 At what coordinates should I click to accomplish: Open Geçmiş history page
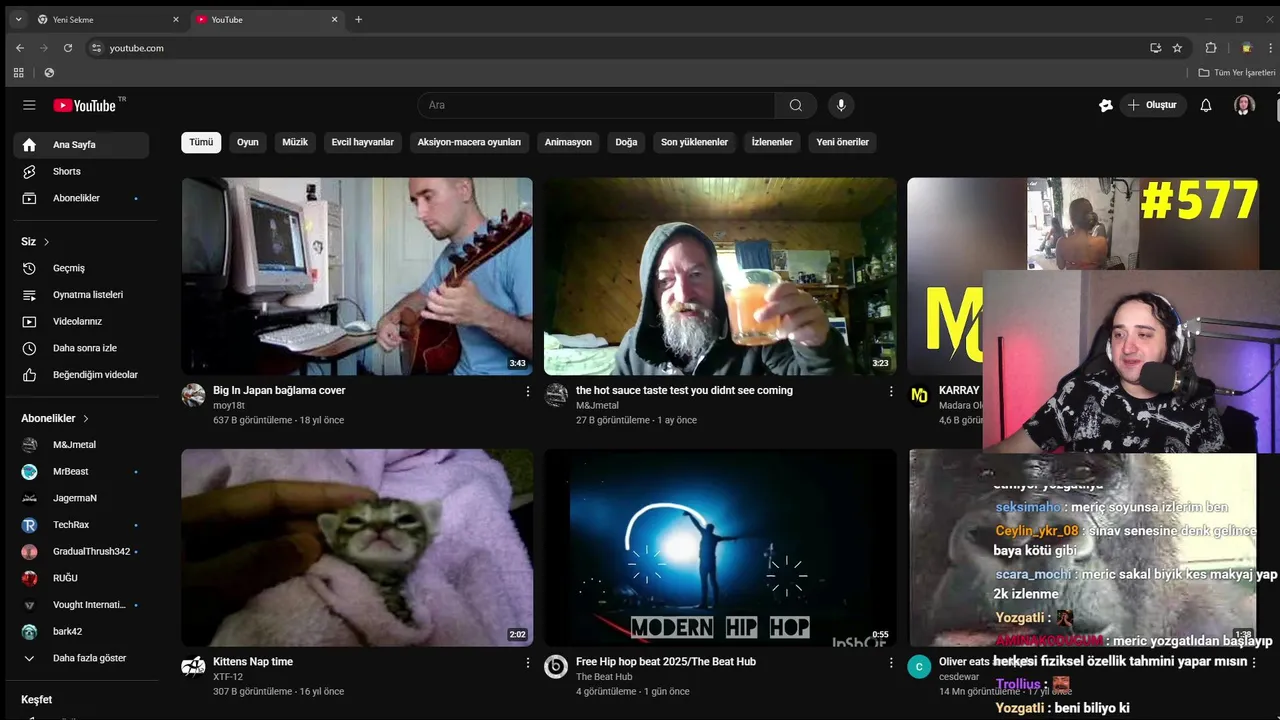pos(81,268)
